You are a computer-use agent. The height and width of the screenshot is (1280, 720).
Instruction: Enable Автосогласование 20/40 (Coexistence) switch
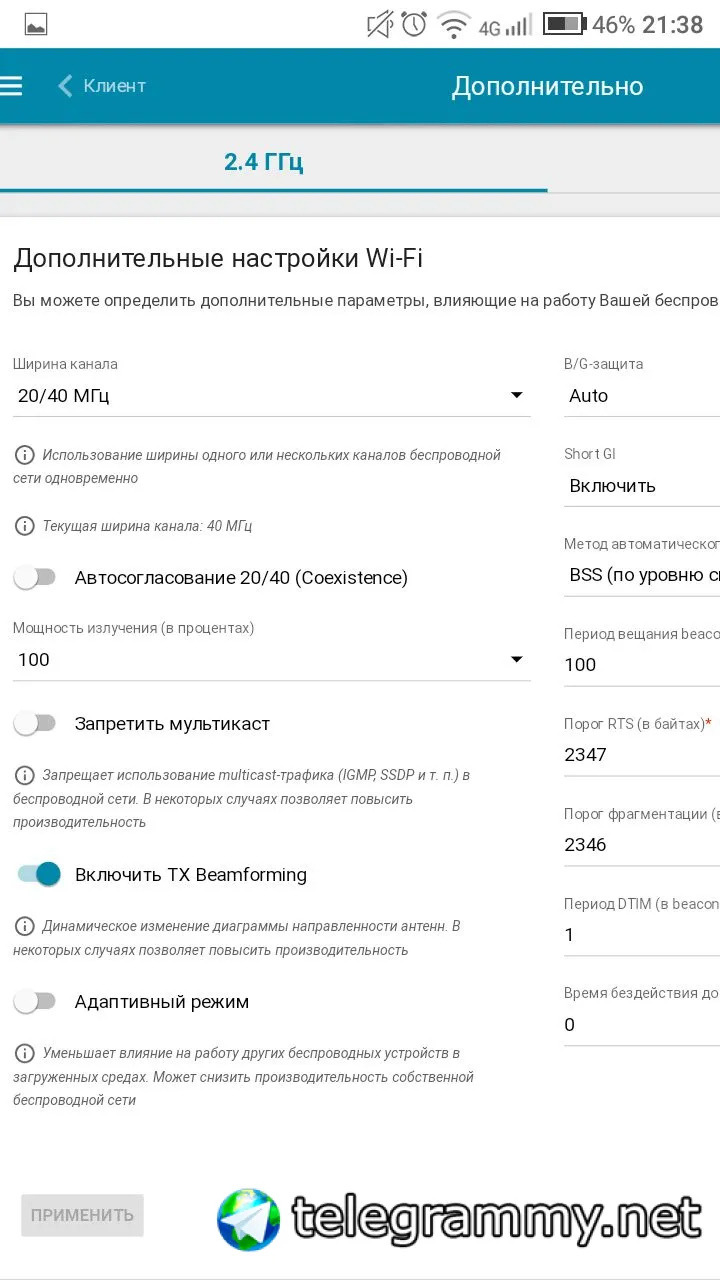pos(35,578)
